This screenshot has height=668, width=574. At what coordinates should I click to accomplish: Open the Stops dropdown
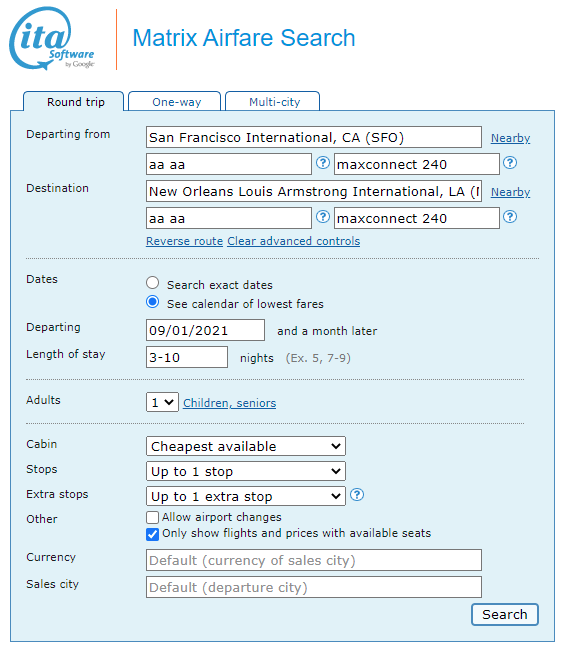[x=245, y=471]
